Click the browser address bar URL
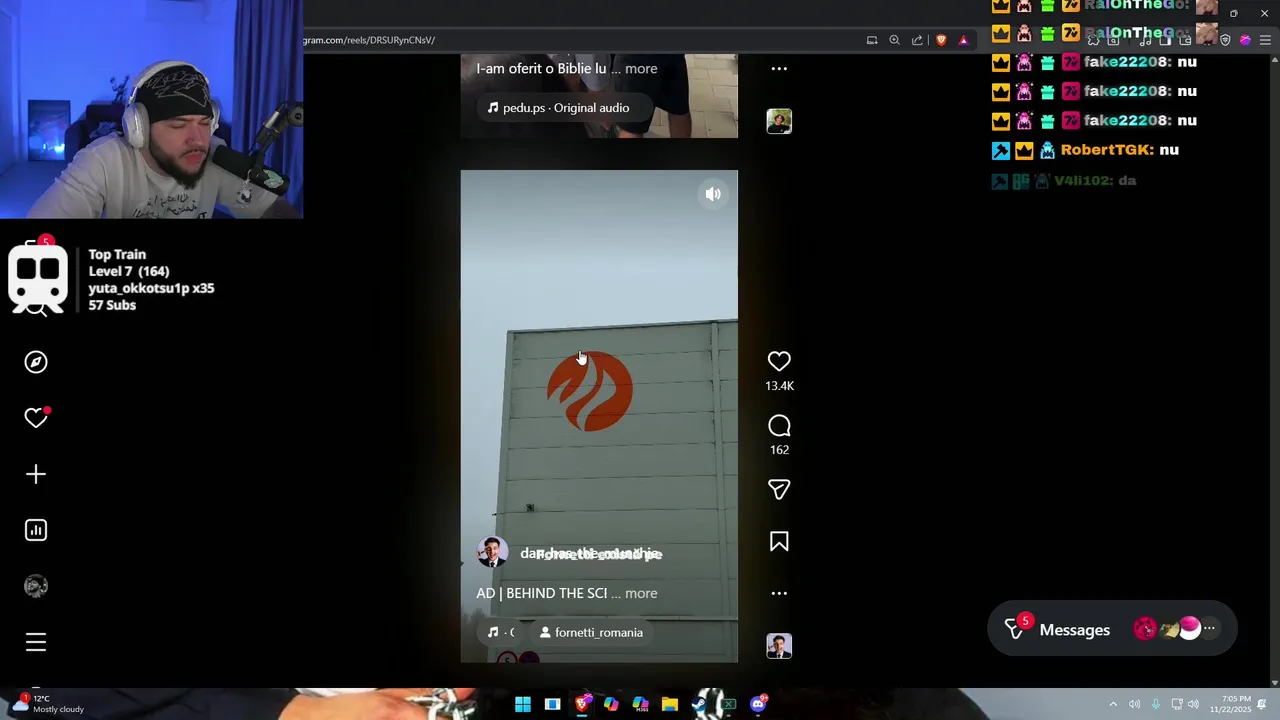The height and width of the screenshot is (720, 1280). tap(369, 40)
